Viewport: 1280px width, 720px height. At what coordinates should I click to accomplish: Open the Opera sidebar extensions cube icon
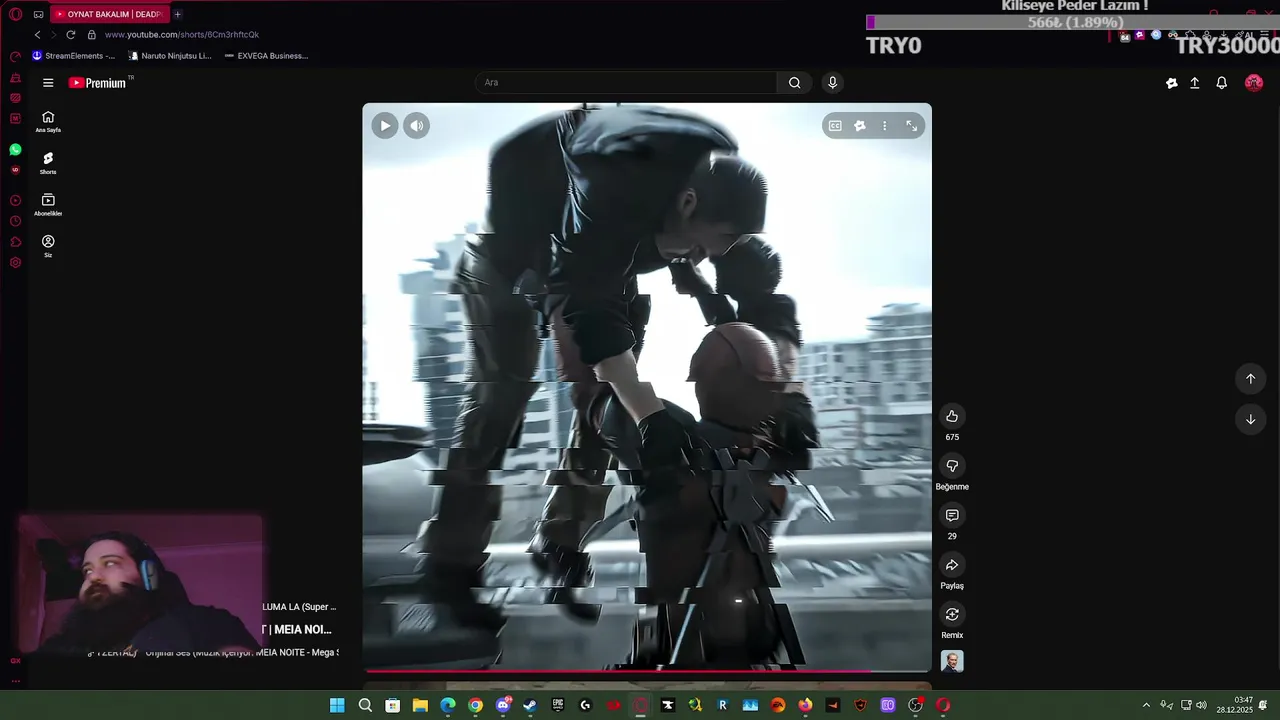[x=15, y=242]
